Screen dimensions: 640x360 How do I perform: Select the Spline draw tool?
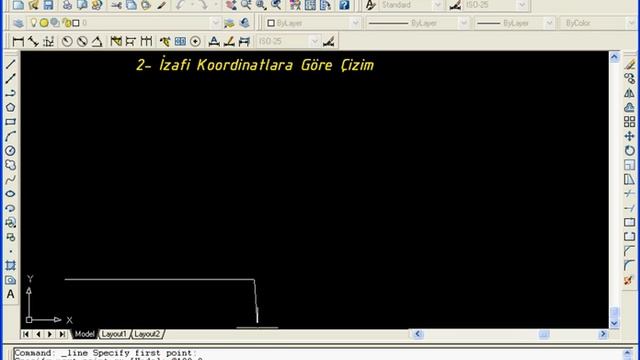11,179
